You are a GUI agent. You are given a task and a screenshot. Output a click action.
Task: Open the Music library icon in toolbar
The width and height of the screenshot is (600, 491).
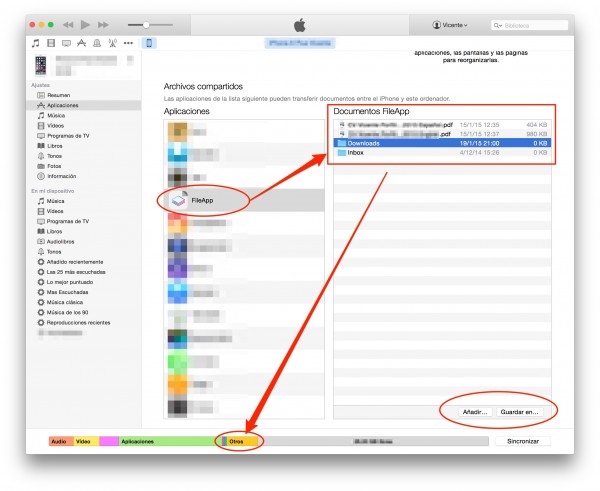36,43
